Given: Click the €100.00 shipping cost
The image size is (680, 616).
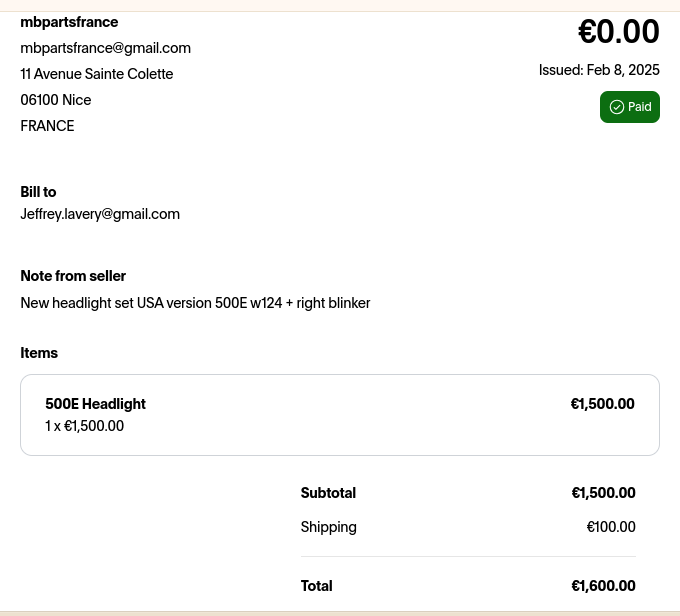Looking at the screenshot, I should pyautogui.click(x=610, y=527).
